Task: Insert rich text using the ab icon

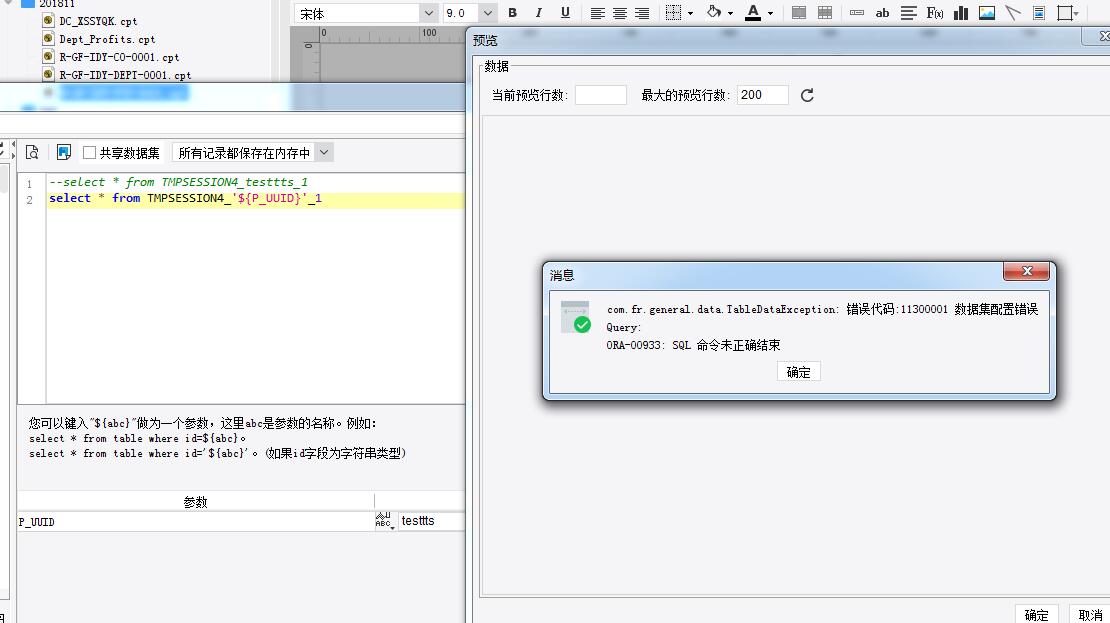Action: pyautogui.click(x=882, y=13)
